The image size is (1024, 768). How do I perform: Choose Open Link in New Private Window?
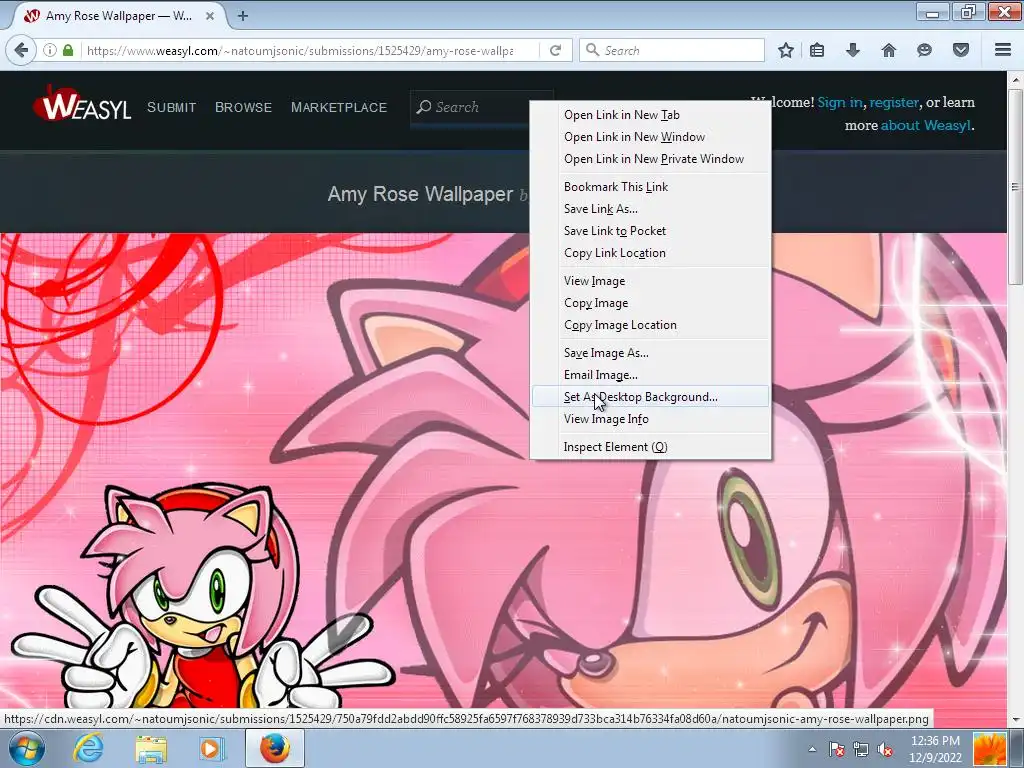tap(650, 159)
